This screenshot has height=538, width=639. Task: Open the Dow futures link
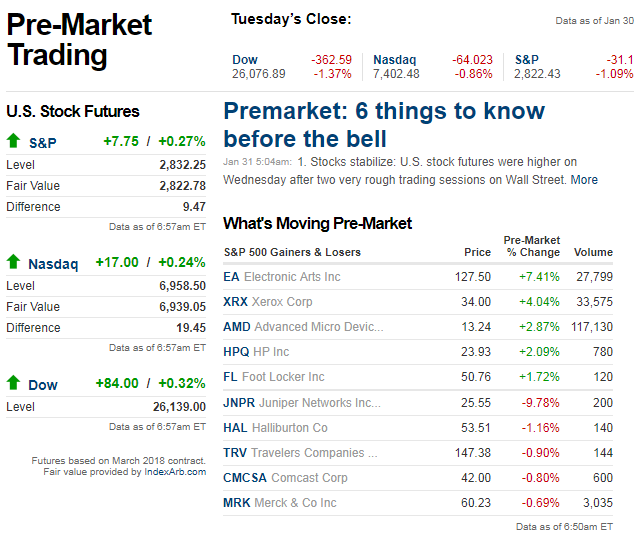pyautogui.click(x=42, y=384)
